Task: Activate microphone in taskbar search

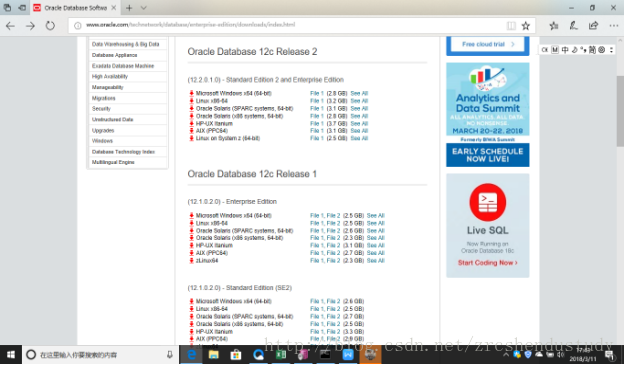Action: [x=169, y=355]
